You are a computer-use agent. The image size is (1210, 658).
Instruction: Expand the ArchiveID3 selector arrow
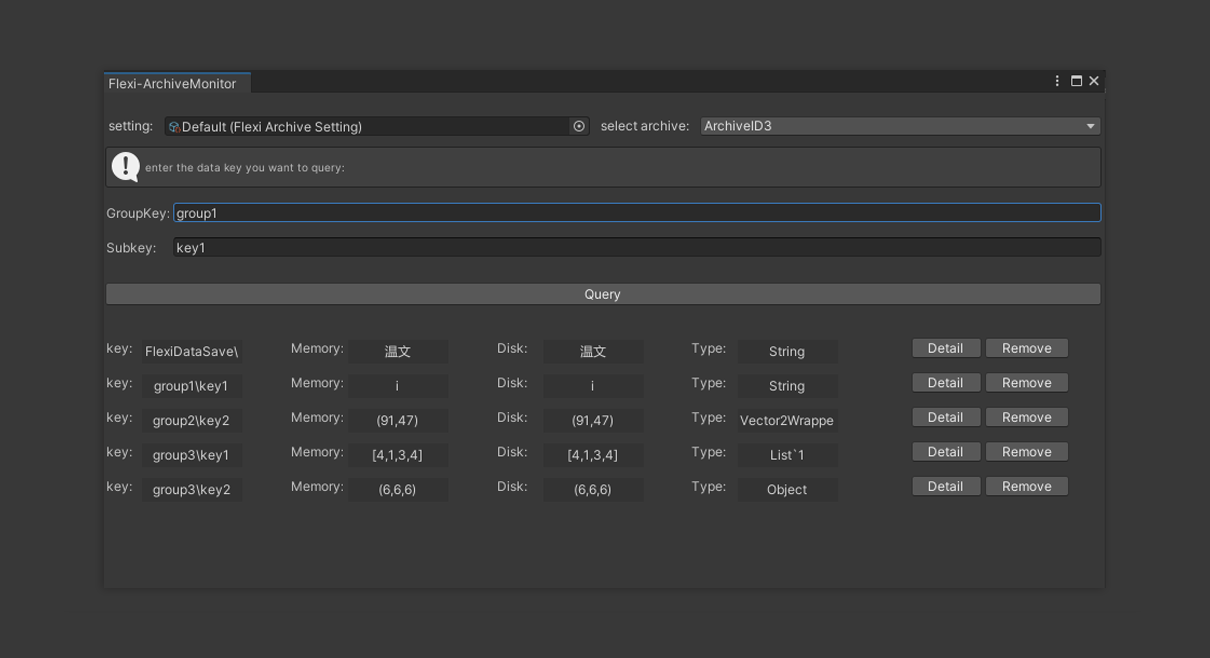pyautogui.click(x=1091, y=125)
